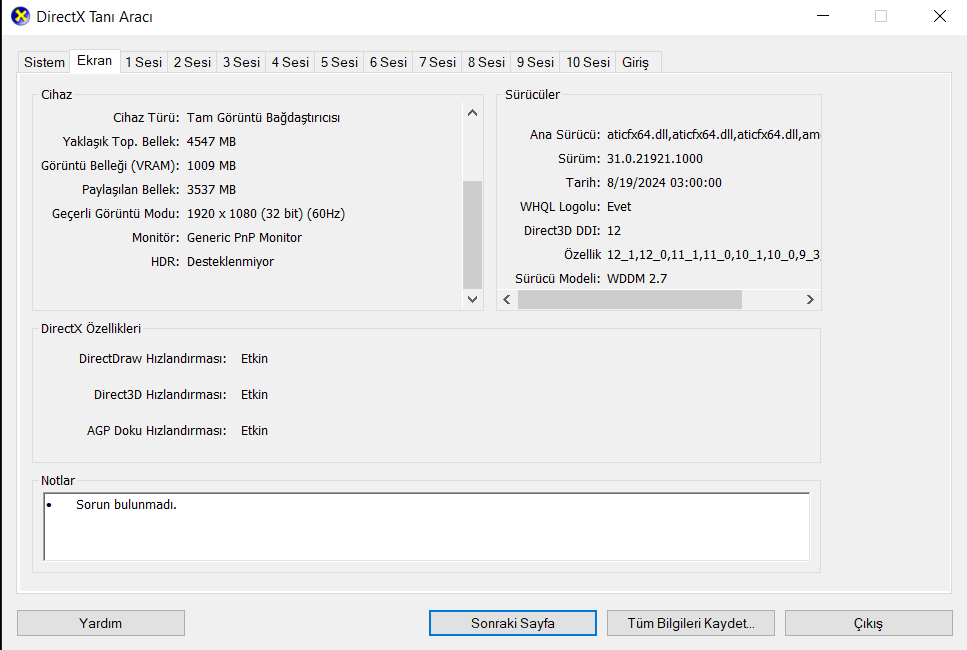Click the Sürücüler horizontal scrollbar thumb
The height and width of the screenshot is (650, 967).
(630, 300)
